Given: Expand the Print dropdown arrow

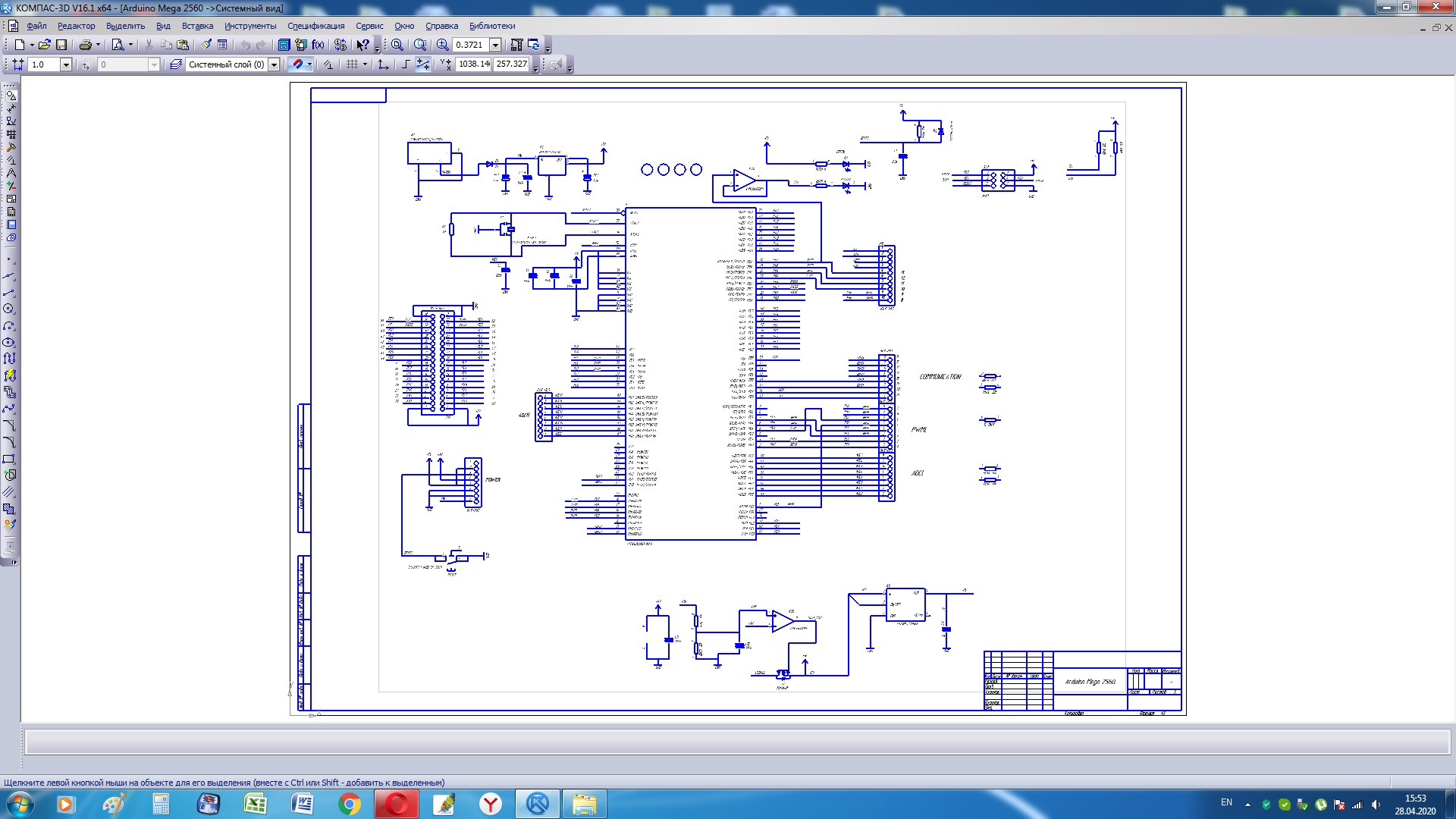Looking at the screenshot, I should (98, 45).
